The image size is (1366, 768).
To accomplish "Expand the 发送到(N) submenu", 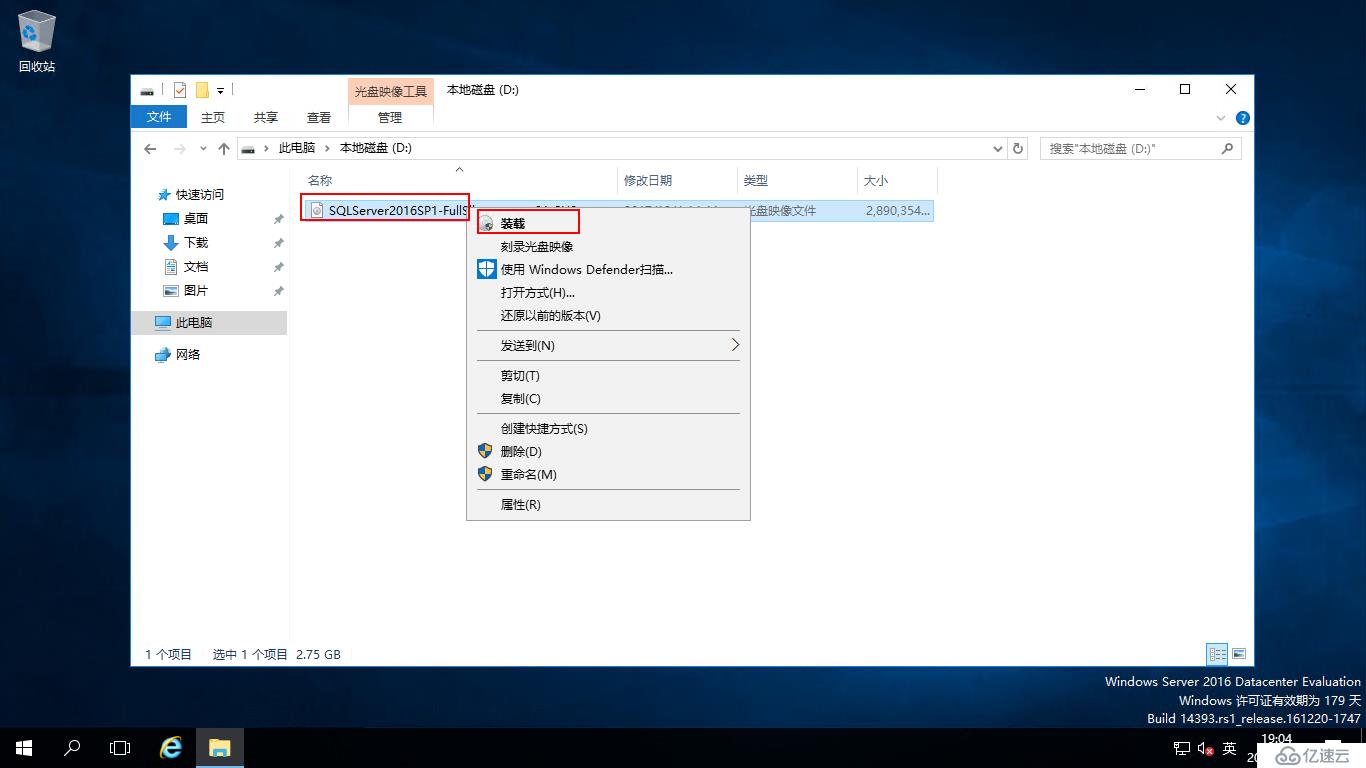I will 608,346.
